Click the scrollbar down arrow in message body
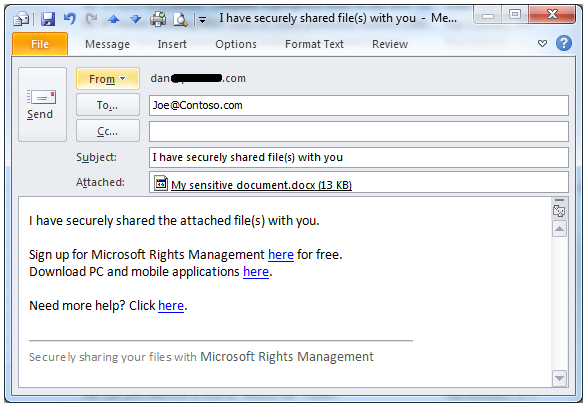The image size is (587, 406). [x=559, y=378]
